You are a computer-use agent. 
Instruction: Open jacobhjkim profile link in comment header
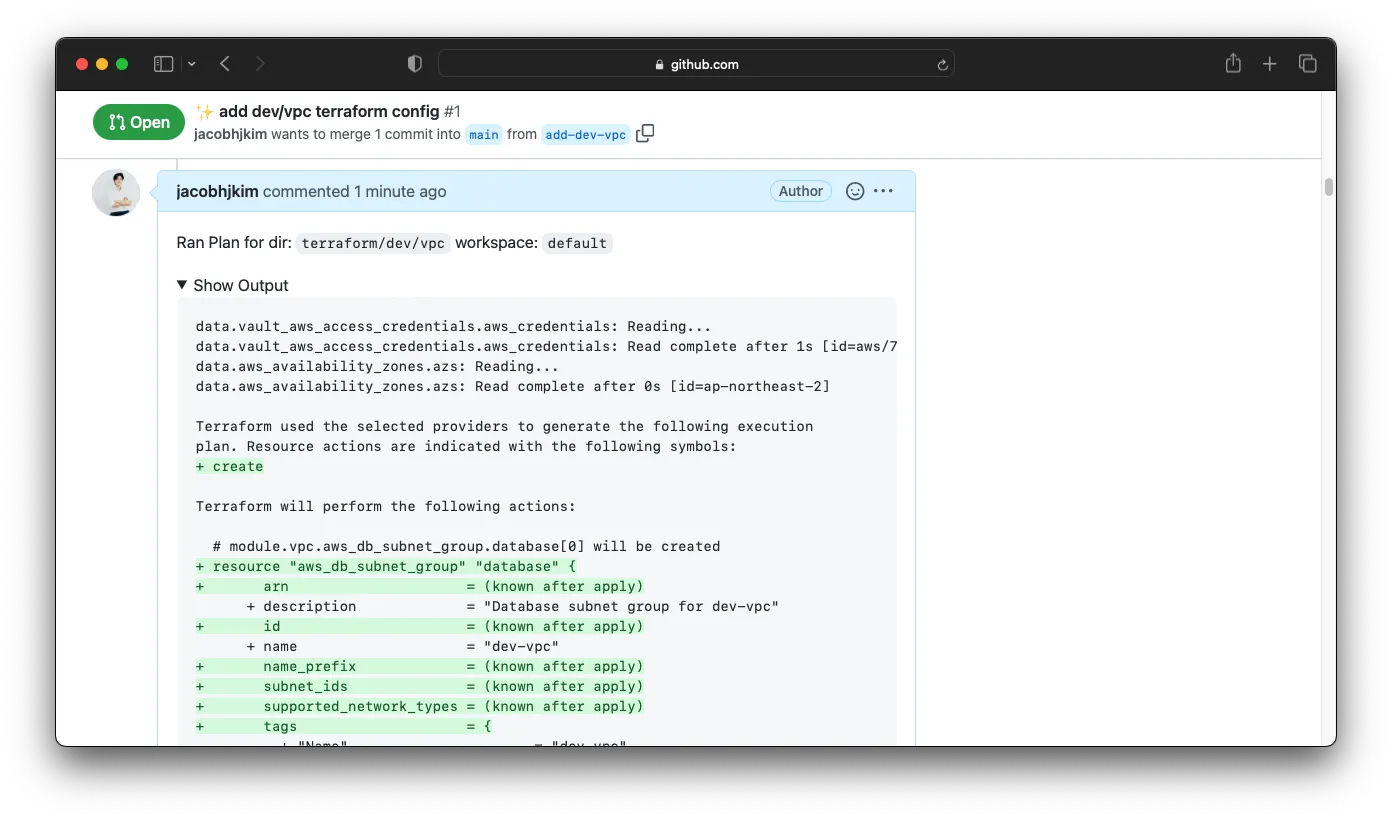[x=217, y=191]
